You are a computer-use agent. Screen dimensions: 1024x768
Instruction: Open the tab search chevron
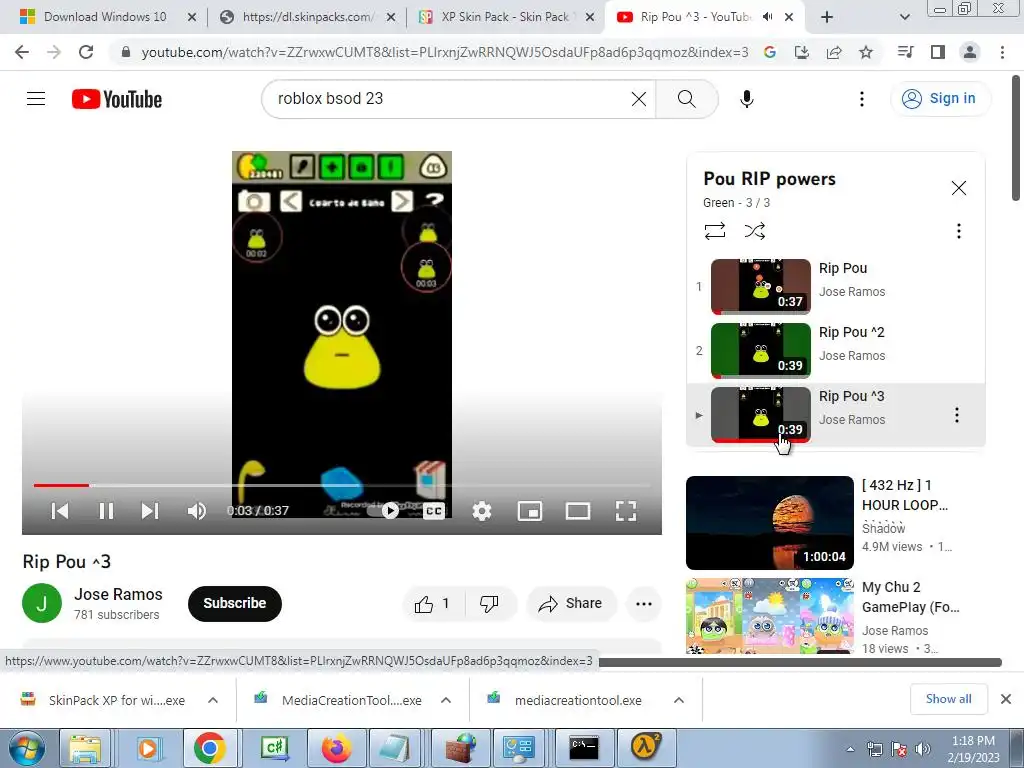[904, 17]
